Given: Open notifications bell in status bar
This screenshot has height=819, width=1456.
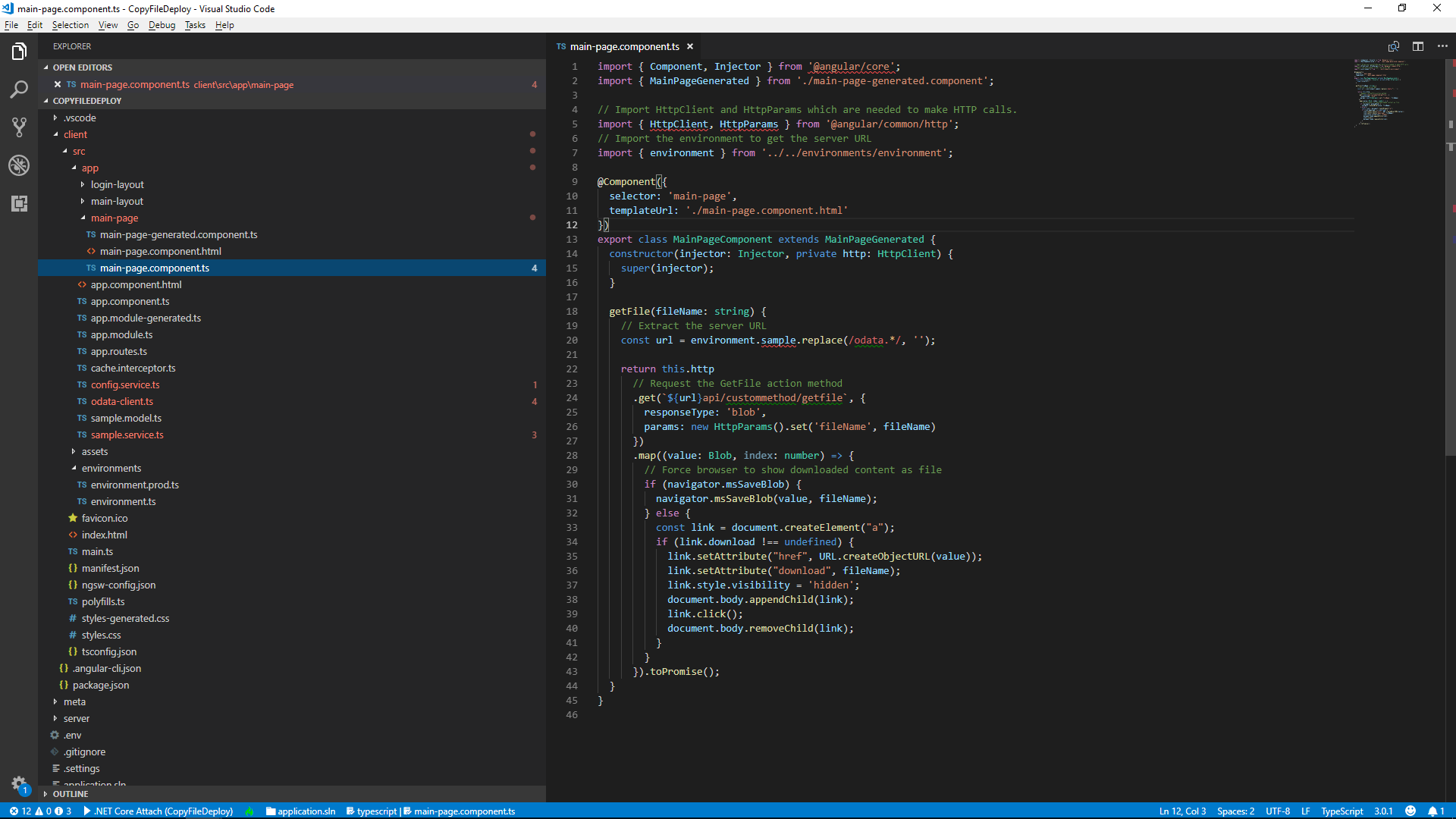Looking at the screenshot, I should pyautogui.click(x=1436, y=811).
